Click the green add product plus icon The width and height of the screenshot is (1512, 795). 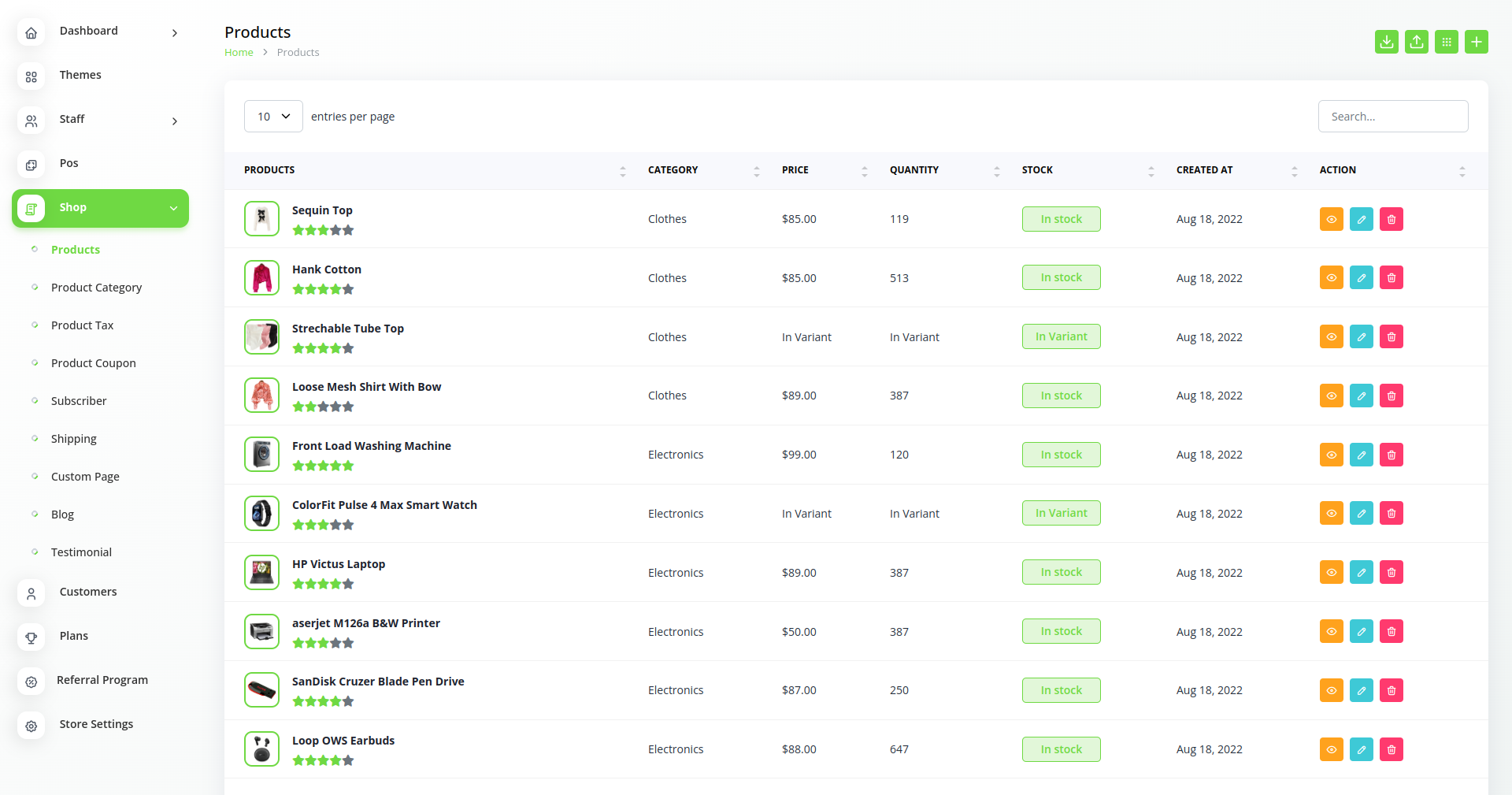(1476, 42)
